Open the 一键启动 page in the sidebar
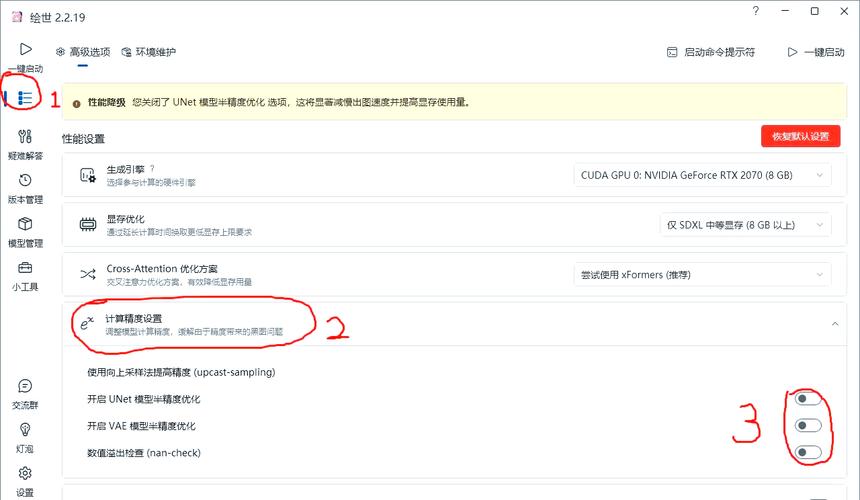The width and height of the screenshot is (860, 500). (x=25, y=57)
